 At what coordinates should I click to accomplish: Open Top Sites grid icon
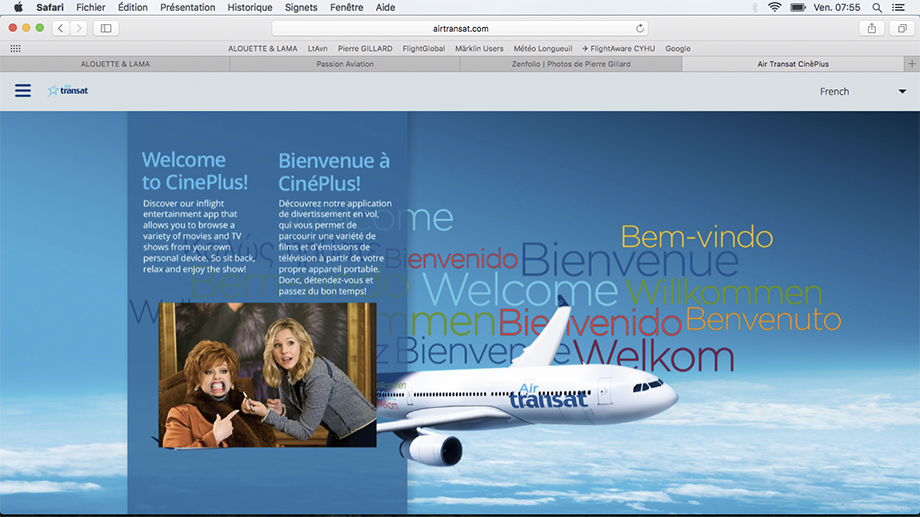coord(15,49)
